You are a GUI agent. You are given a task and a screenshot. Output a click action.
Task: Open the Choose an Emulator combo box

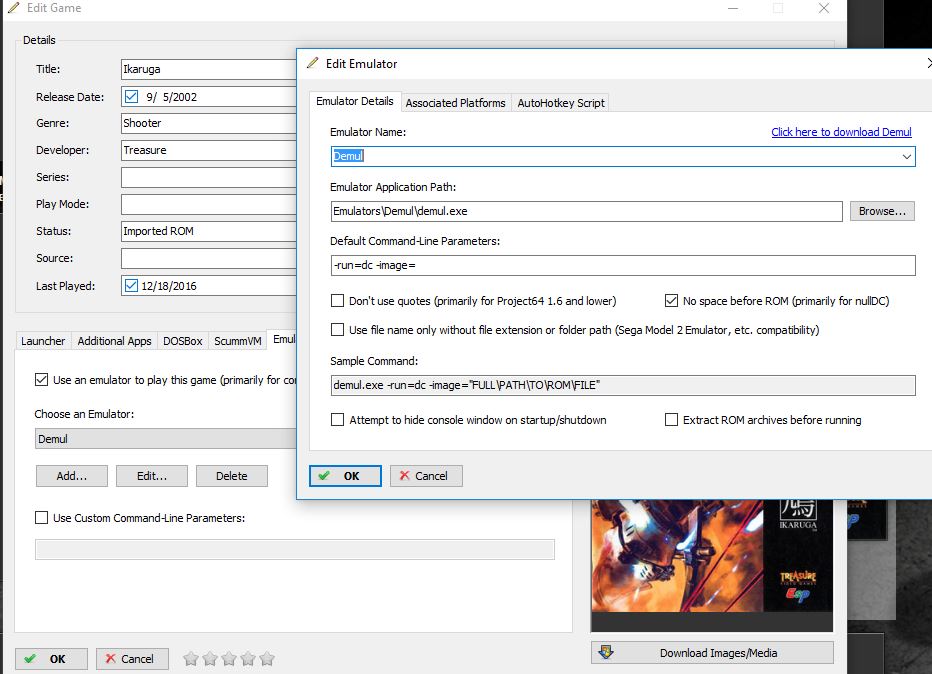165,439
